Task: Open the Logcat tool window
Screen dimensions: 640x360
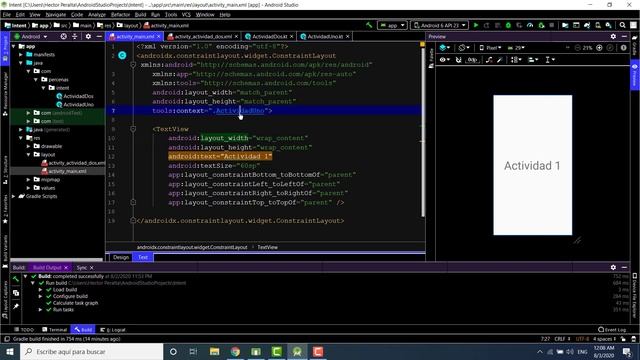Action: tap(113, 329)
